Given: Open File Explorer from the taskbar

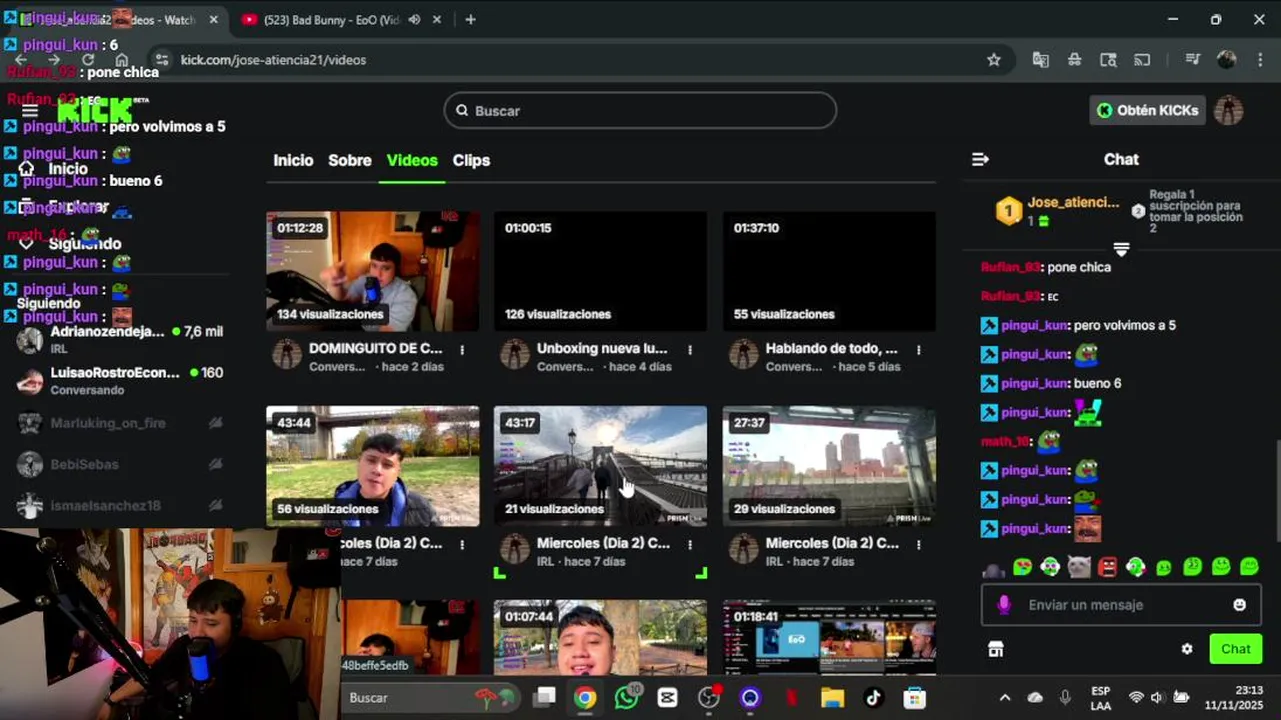Looking at the screenshot, I should 832,698.
